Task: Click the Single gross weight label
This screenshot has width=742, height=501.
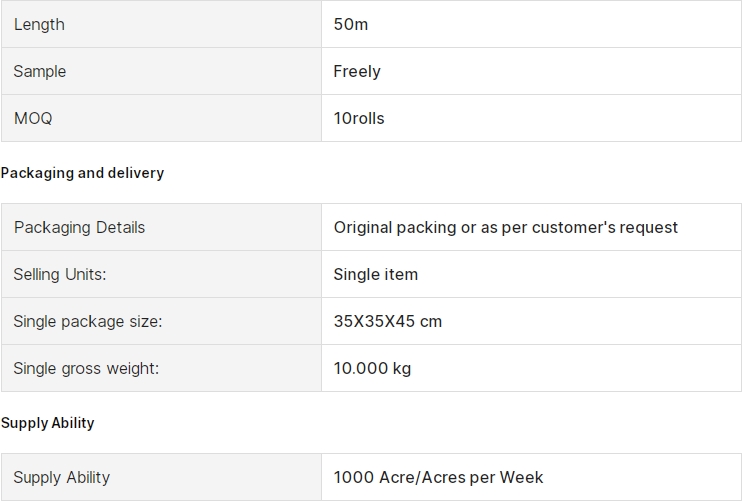Action: pos(86,368)
